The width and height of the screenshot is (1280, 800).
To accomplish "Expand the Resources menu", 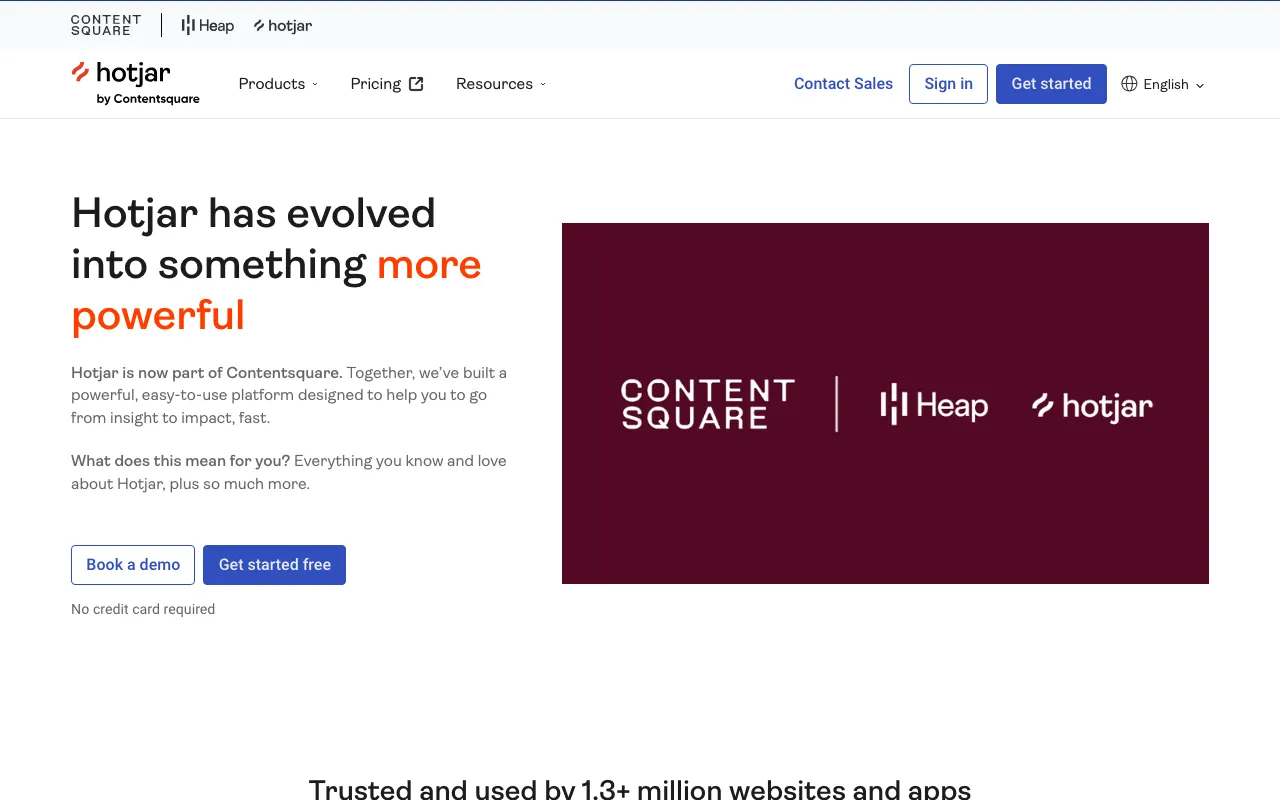I will tap(501, 84).
